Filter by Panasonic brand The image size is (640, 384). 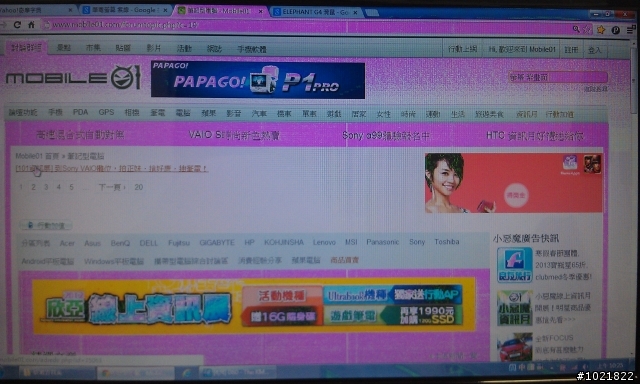point(382,242)
